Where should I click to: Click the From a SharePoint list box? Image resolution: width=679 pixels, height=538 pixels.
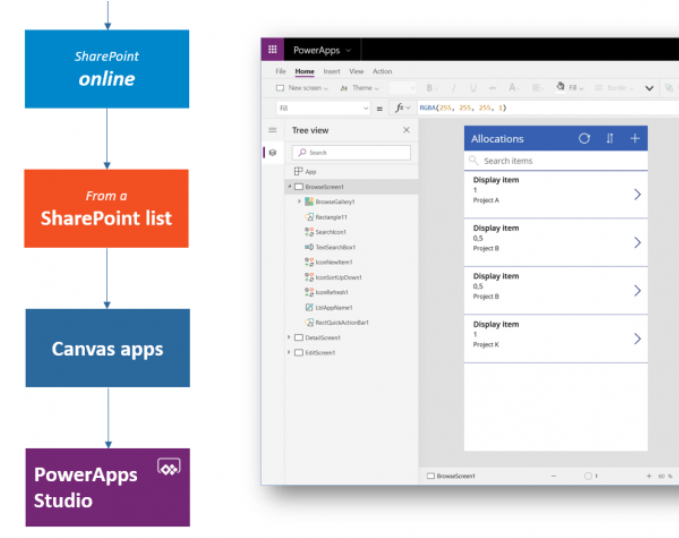107,208
